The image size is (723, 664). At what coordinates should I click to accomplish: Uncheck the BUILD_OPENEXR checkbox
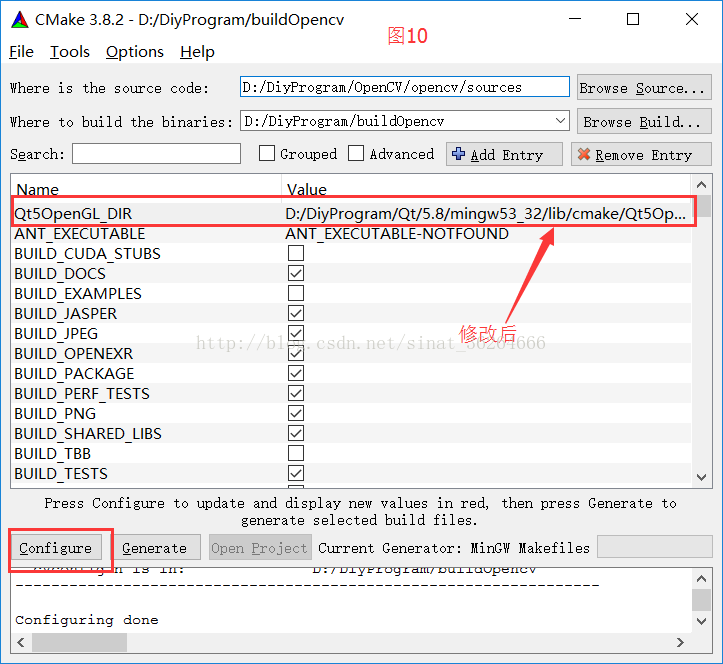point(296,353)
